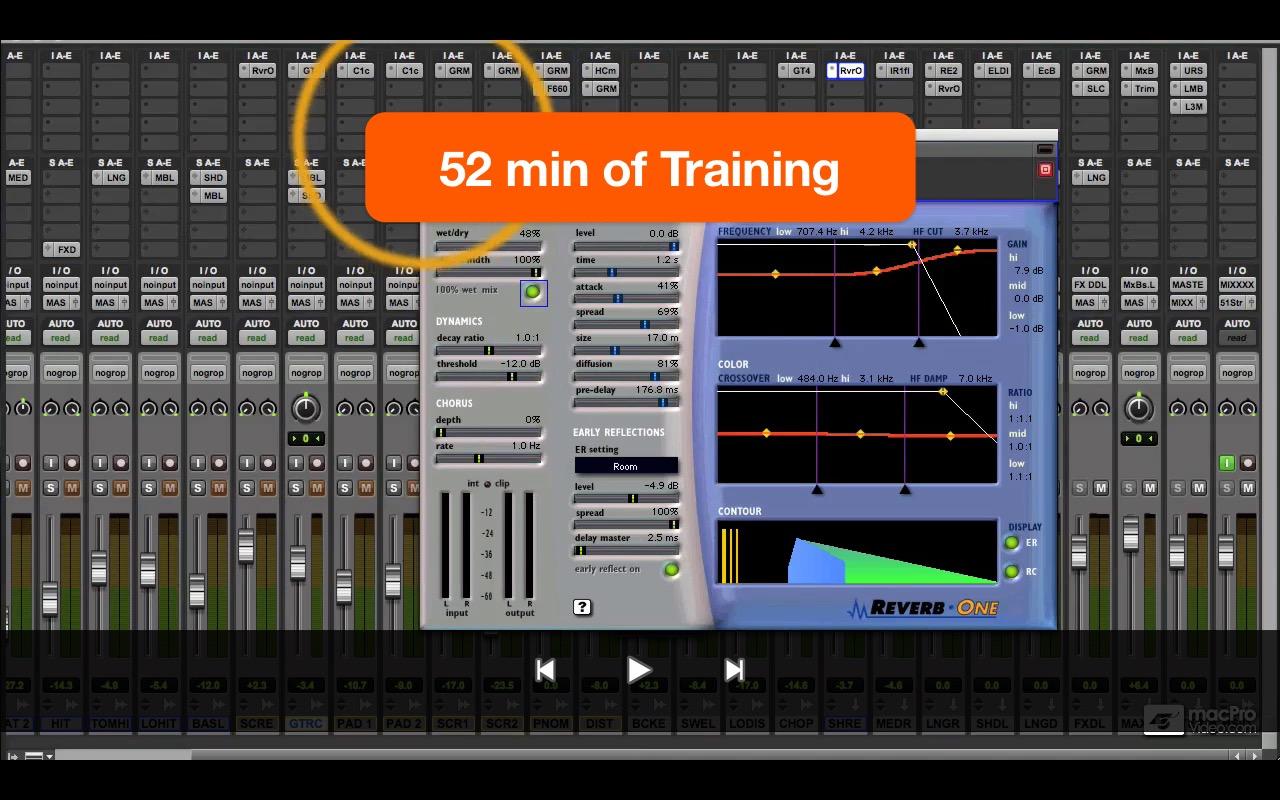Viewport: 1280px width, 800px height.
Task: Open the ER setting Room selector
Action: (626, 466)
